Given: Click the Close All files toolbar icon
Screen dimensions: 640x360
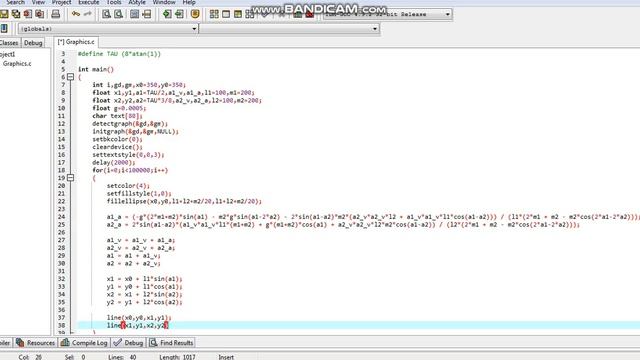Looking at the screenshot, I should (40, 14).
